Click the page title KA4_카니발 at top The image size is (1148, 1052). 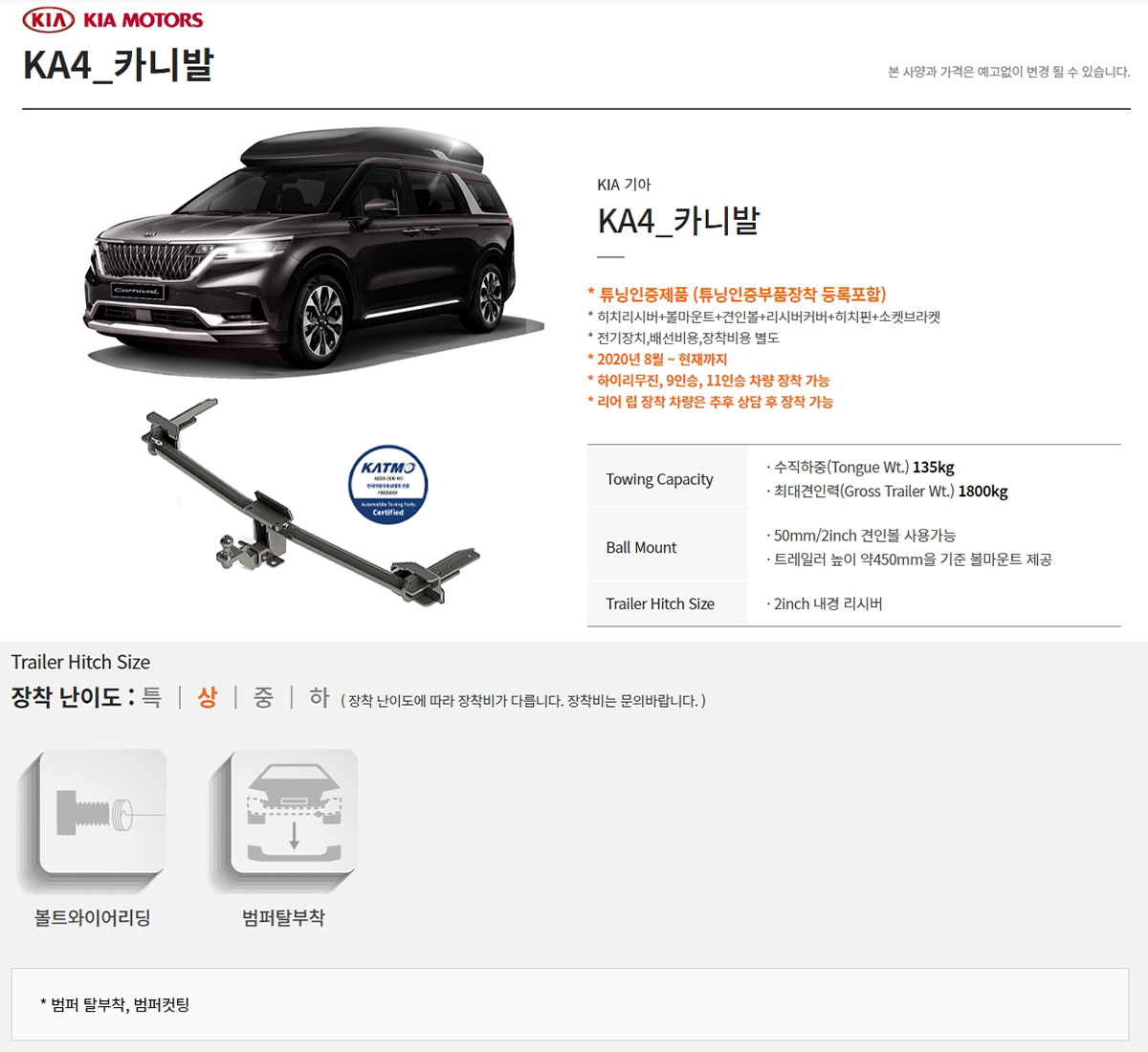pyautogui.click(x=118, y=65)
